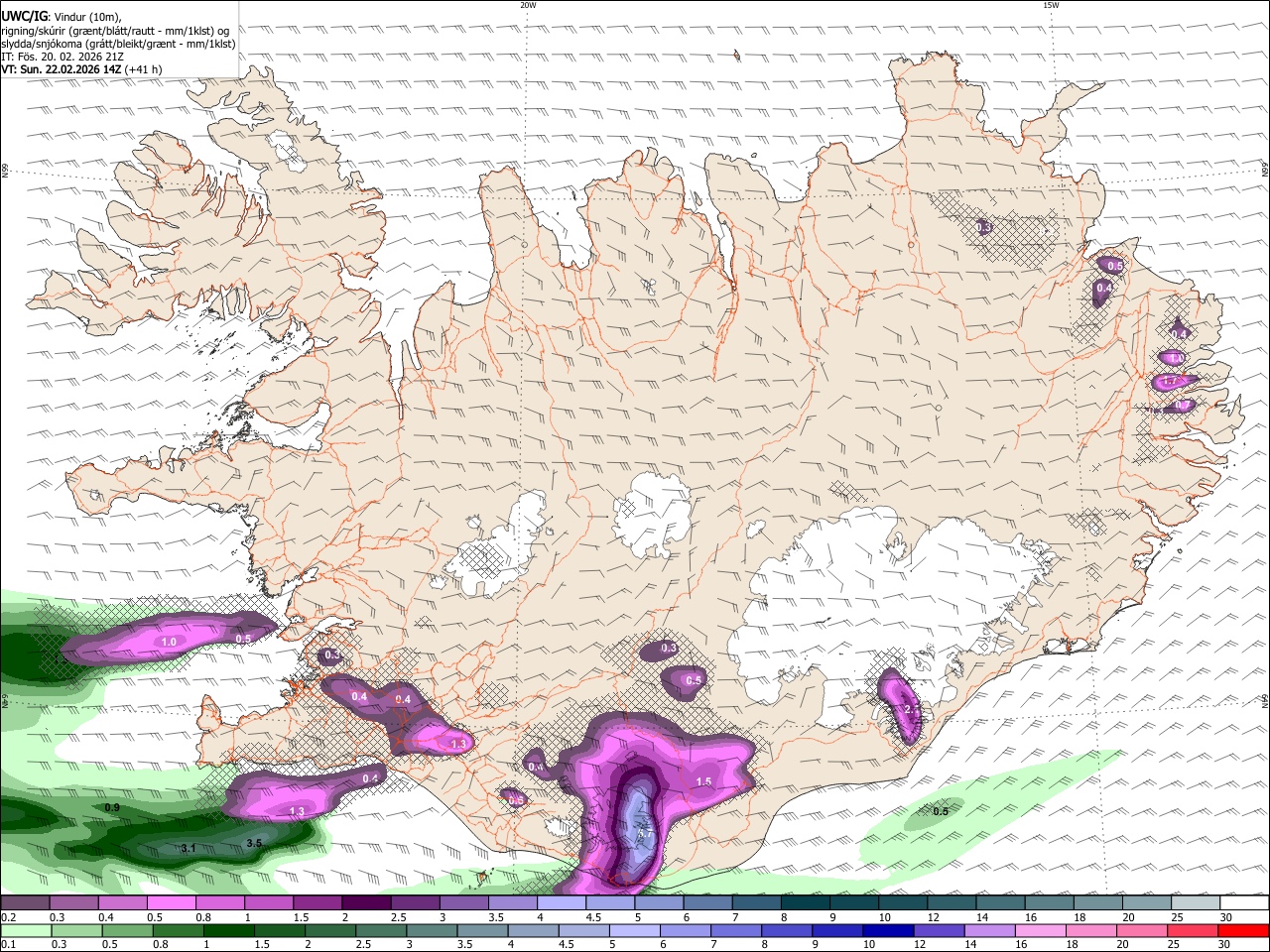The image size is (1270, 952).
Task: Pick the bright pink 0.5 snow scale swatch
Action: (171, 903)
